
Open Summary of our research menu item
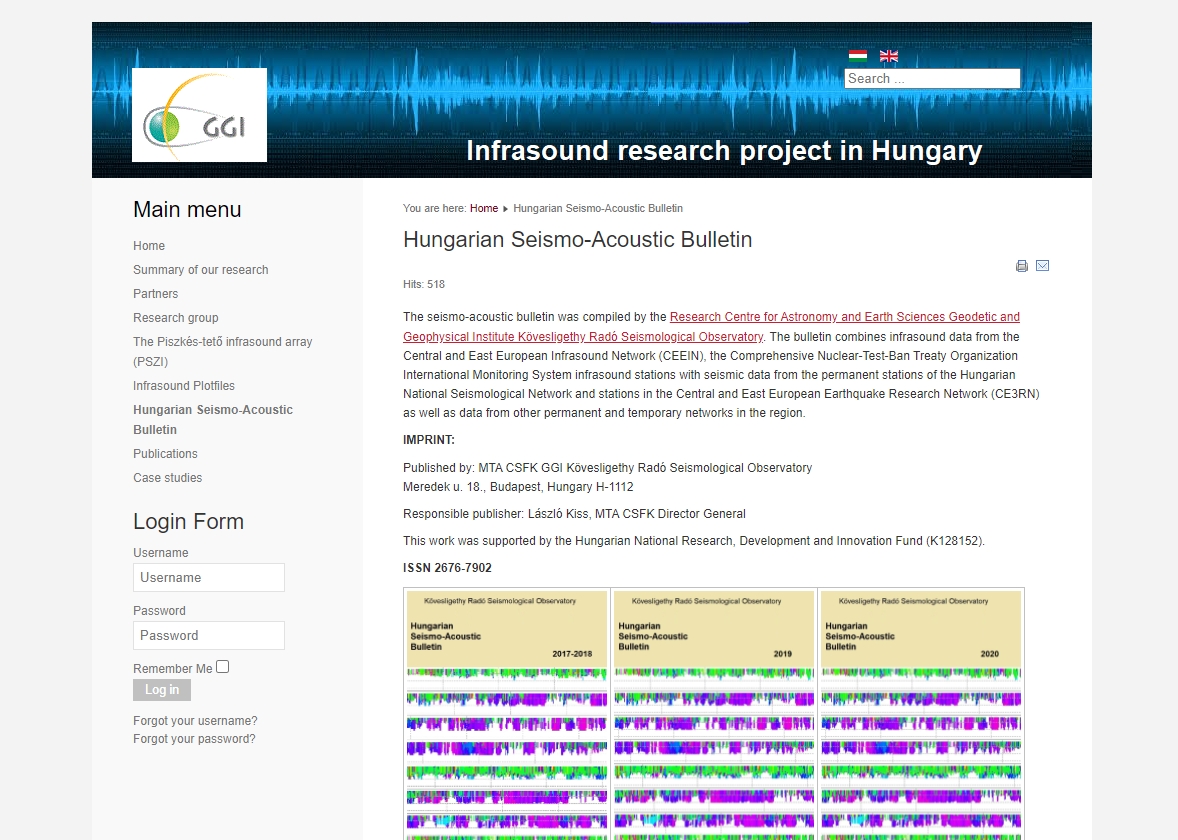(201, 270)
